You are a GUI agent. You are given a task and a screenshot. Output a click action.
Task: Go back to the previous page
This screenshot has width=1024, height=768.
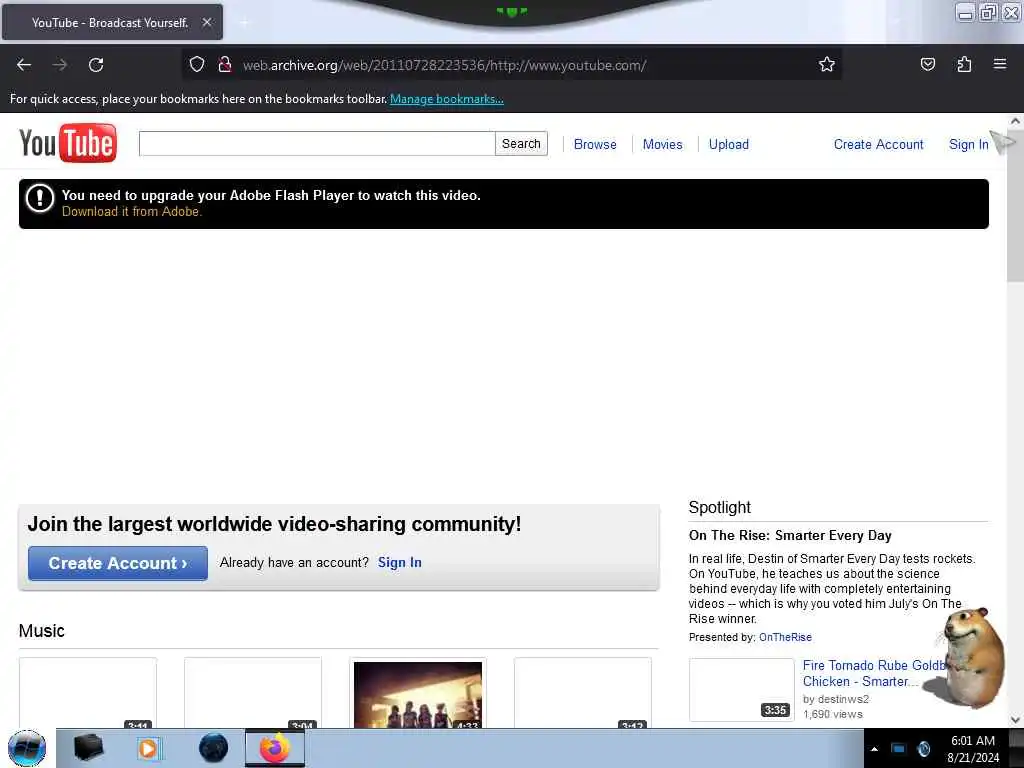[x=24, y=65]
